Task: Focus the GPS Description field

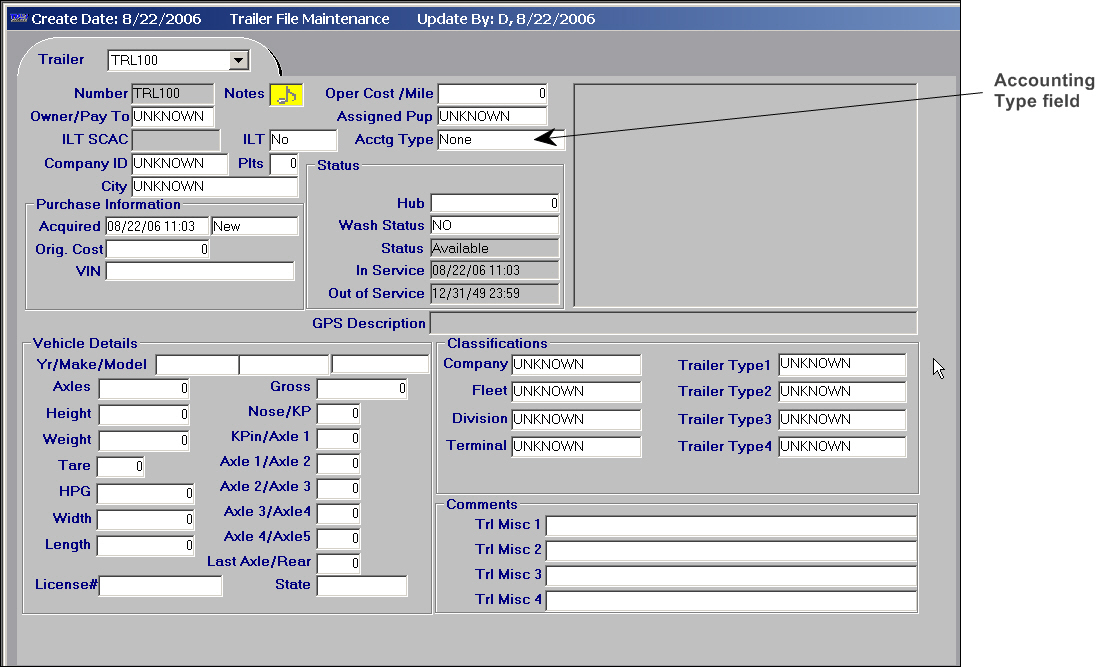Action: (x=673, y=323)
